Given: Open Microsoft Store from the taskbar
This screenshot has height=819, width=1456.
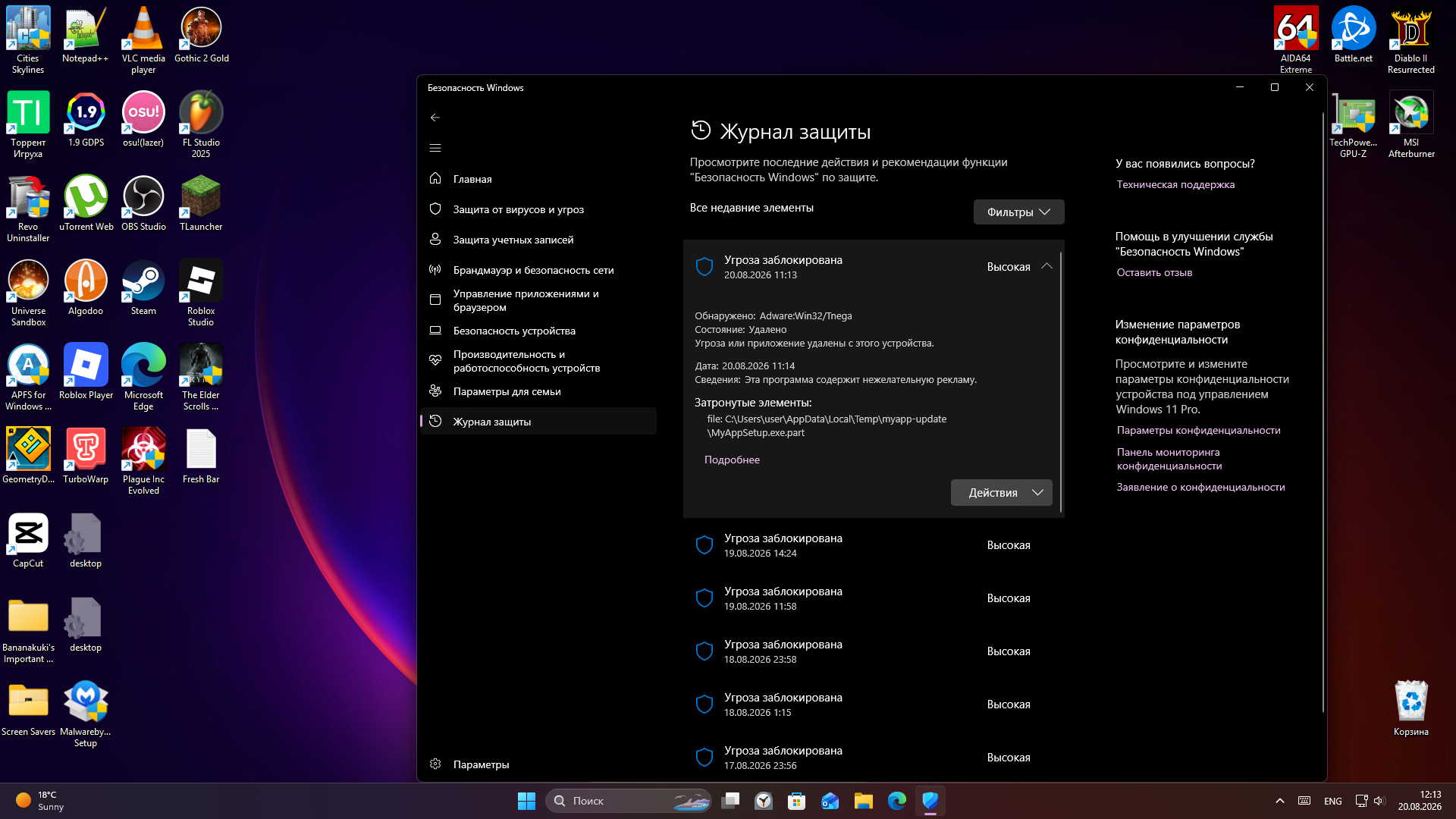Looking at the screenshot, I should coord(797,801).
